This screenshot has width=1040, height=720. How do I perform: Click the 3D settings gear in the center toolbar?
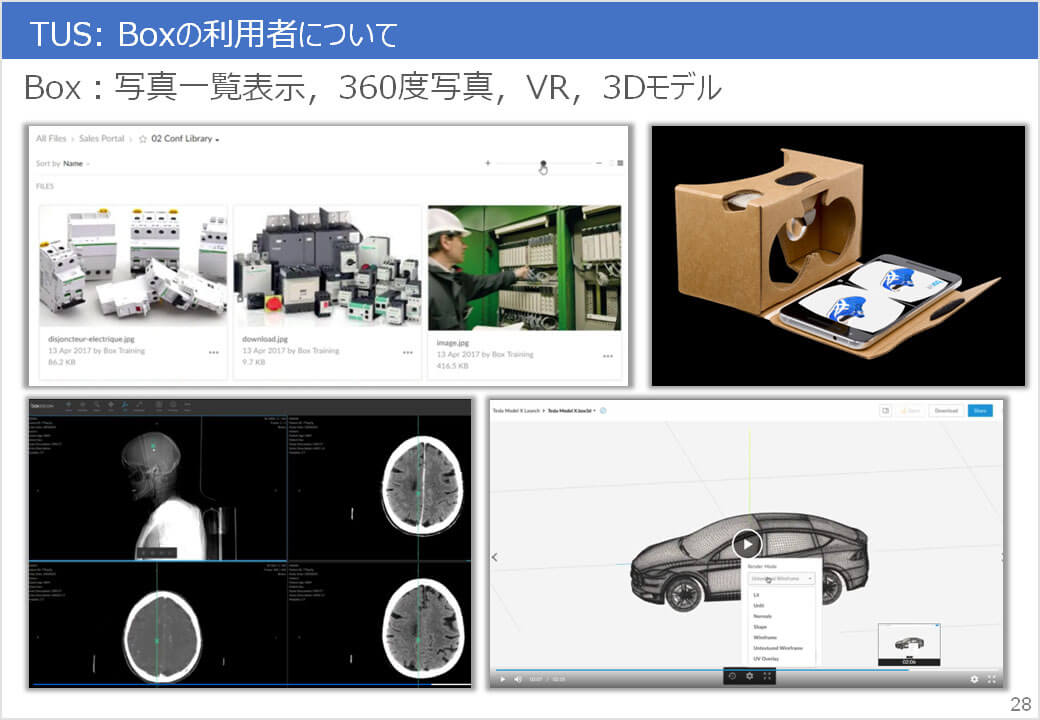tap(749, 676)
